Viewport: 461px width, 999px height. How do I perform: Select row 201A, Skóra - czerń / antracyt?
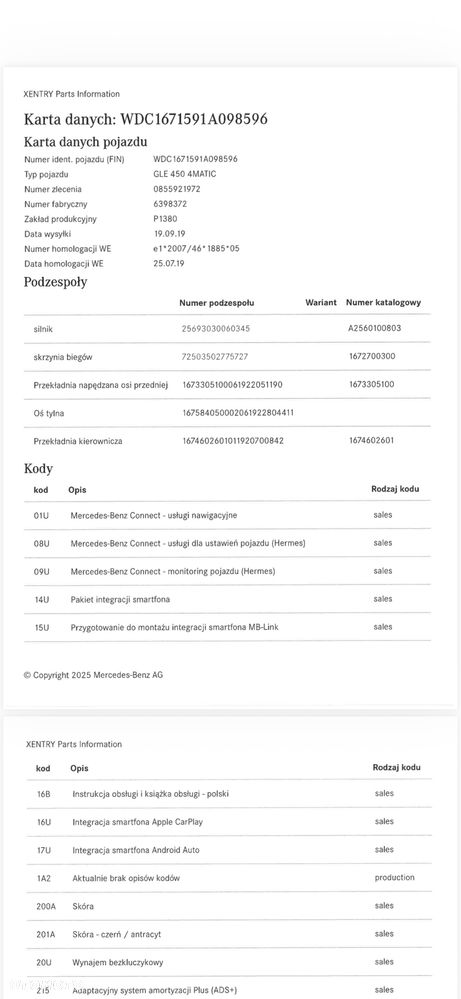[229, 934]
